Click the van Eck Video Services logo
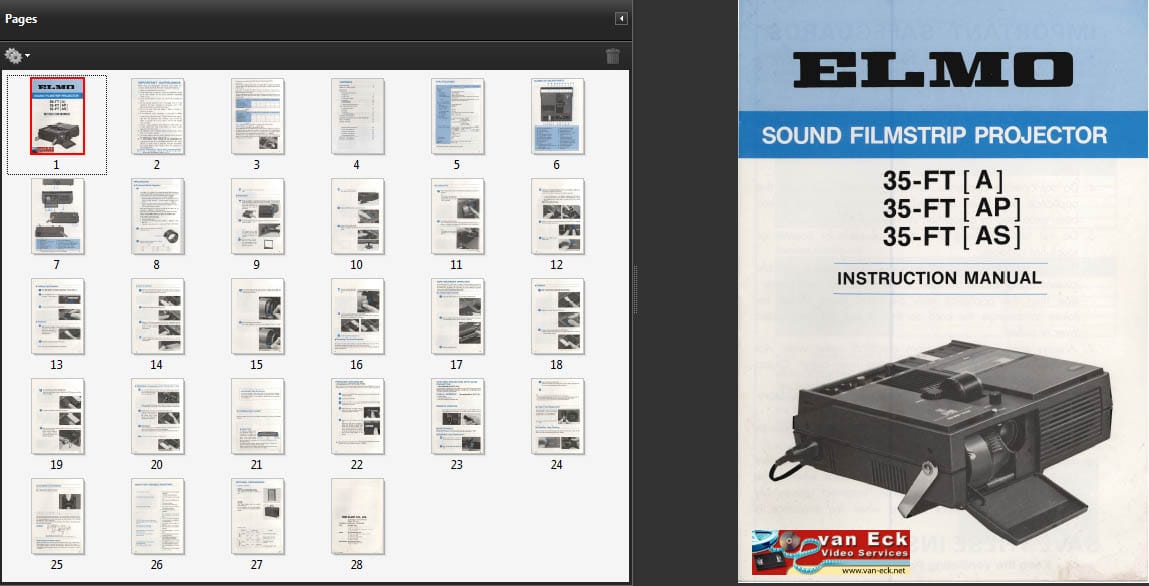Screen dimensions: 1149x586 pyautogui.click(x=831, y=546)
